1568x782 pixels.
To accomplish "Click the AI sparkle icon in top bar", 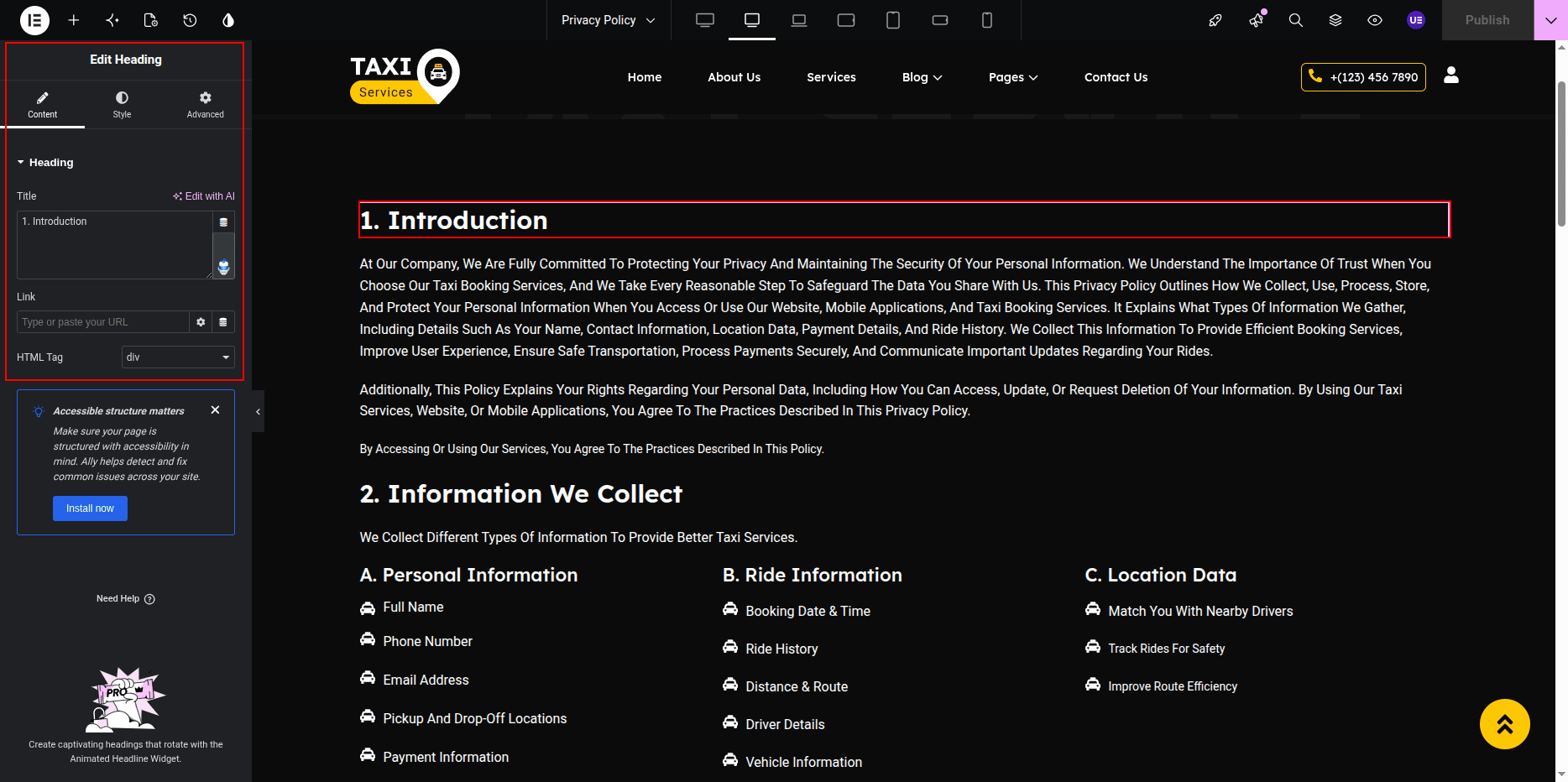I will (x=112, y=20).
